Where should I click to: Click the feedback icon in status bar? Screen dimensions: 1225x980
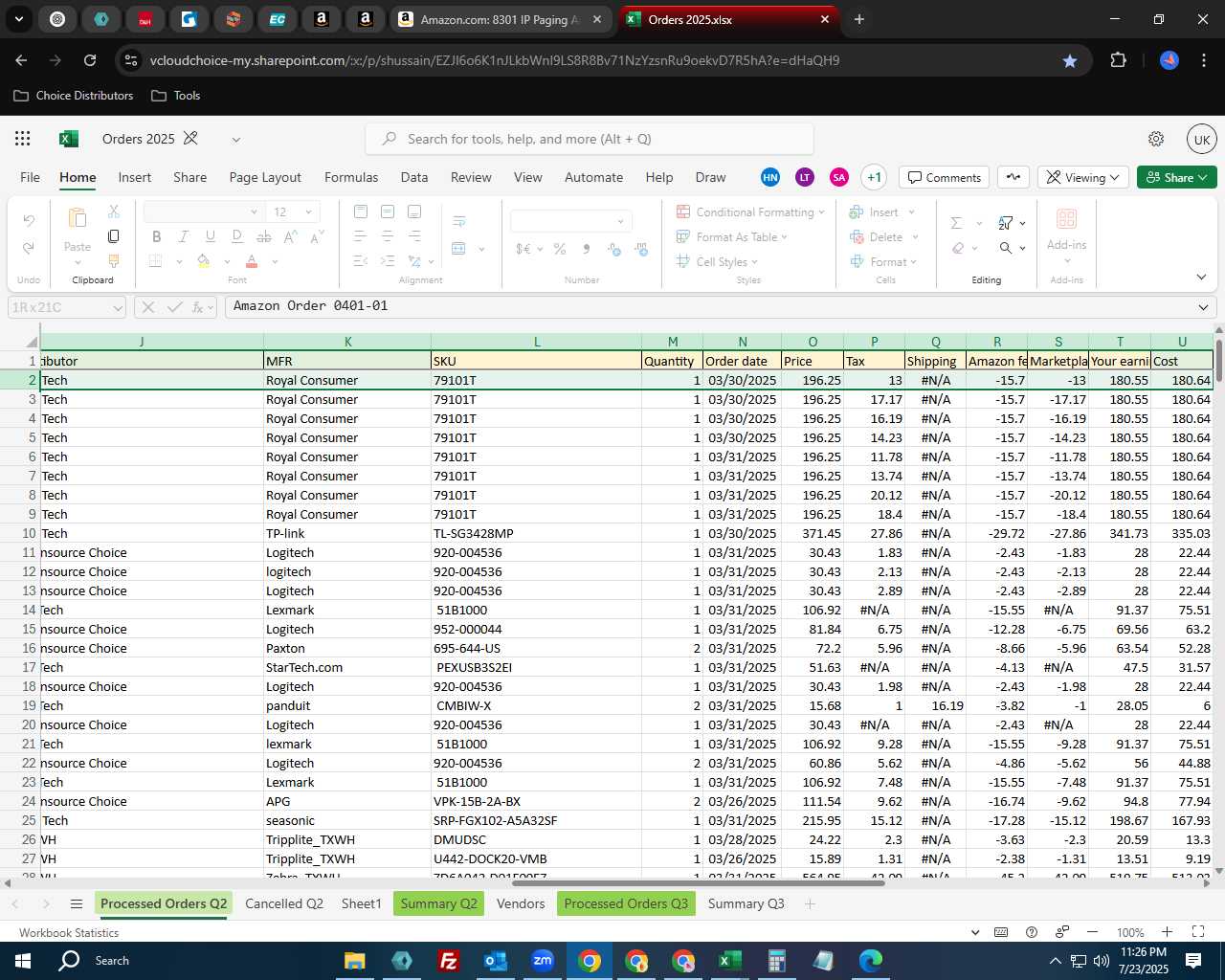click(1062, 932)
